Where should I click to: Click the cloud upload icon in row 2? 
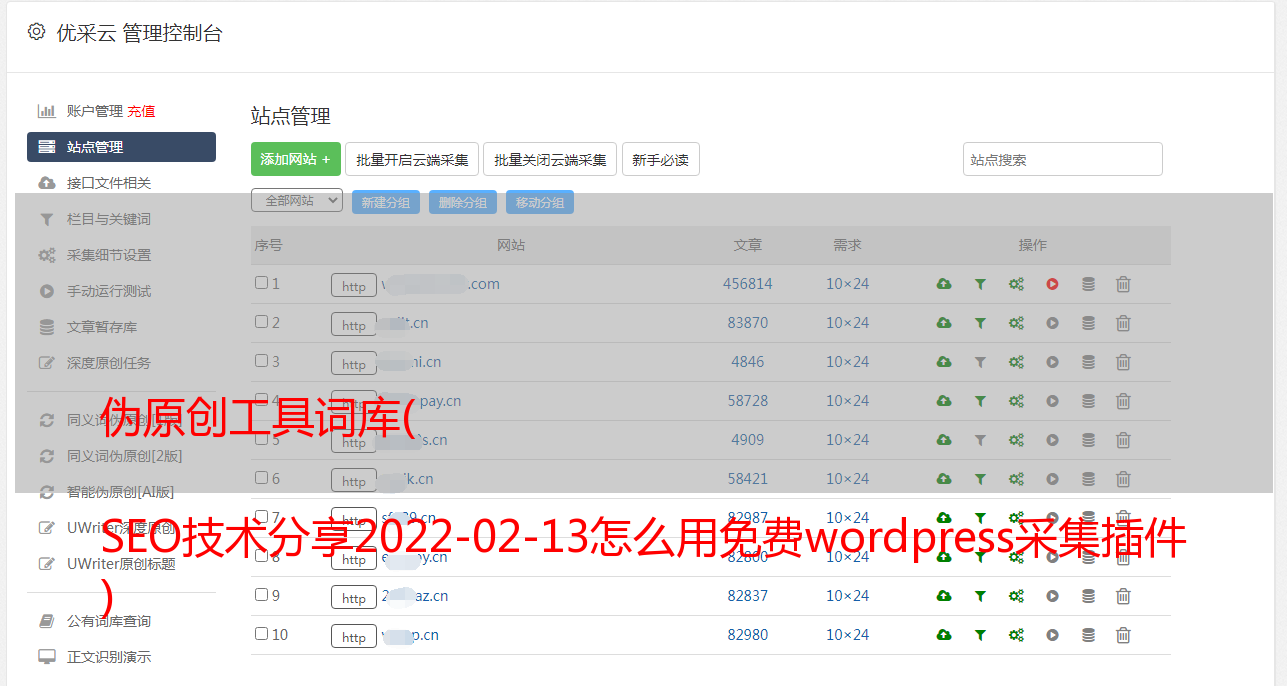(x=944, y=323)
